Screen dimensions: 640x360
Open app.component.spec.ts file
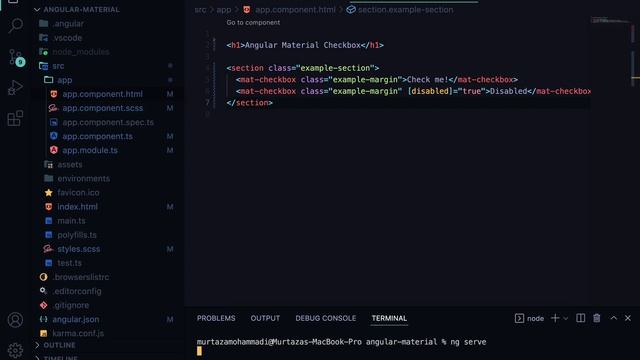[108, 122]
